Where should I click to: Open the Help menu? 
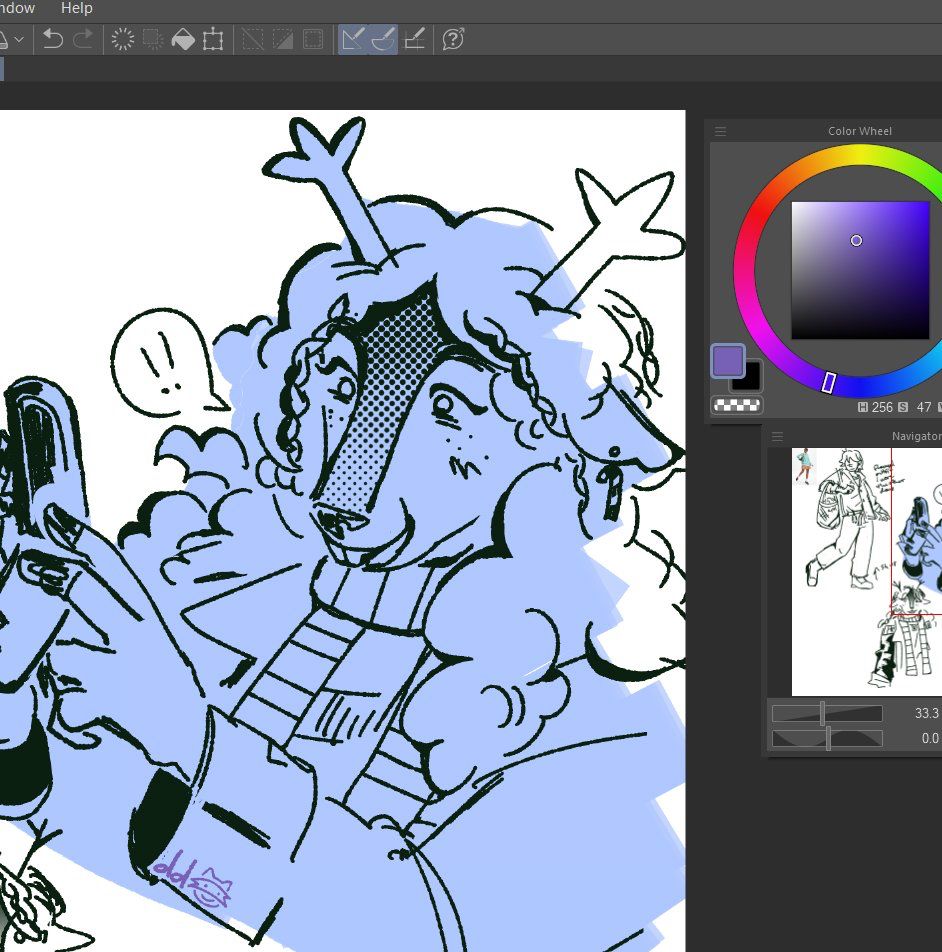pyautogui.click(x=76, y=8)
